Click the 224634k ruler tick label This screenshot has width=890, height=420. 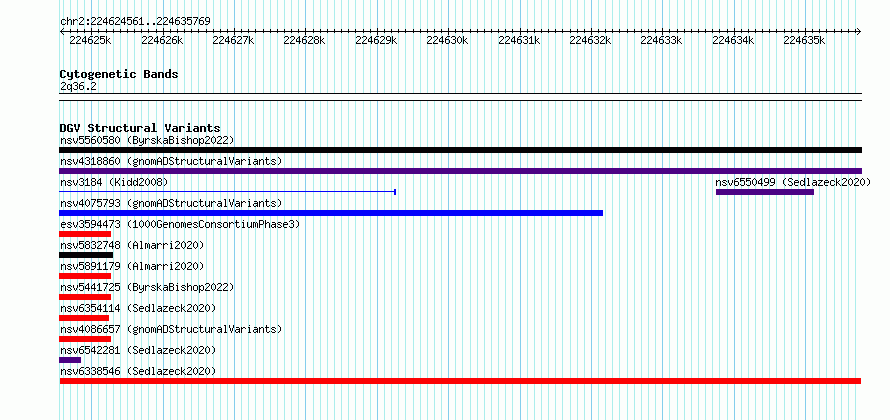coord(733,40)
